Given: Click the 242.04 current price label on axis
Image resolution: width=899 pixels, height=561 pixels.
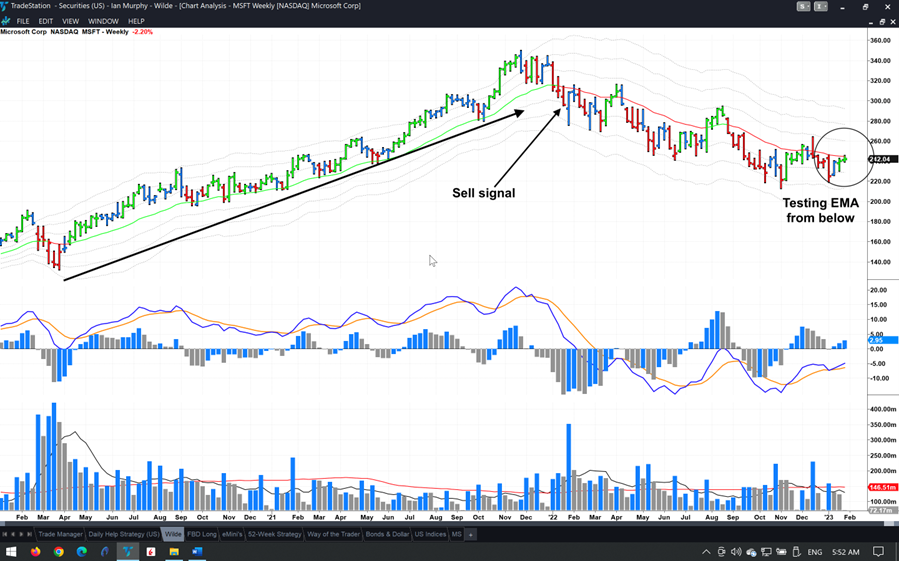Looking at the screenshot, I should pyautogui.click(x=881, y=159).
